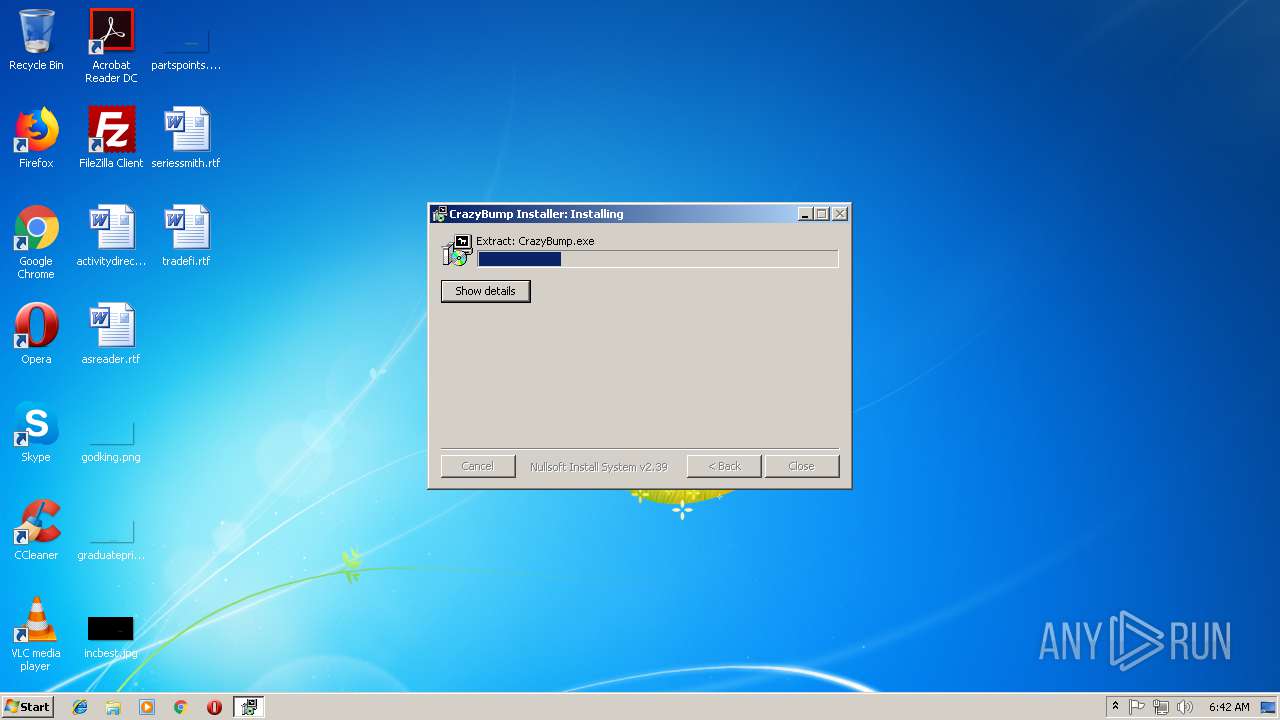The image size is (1280, 720).
Task: Open the volume speaker tray icon
Action: pos(1185,707)
